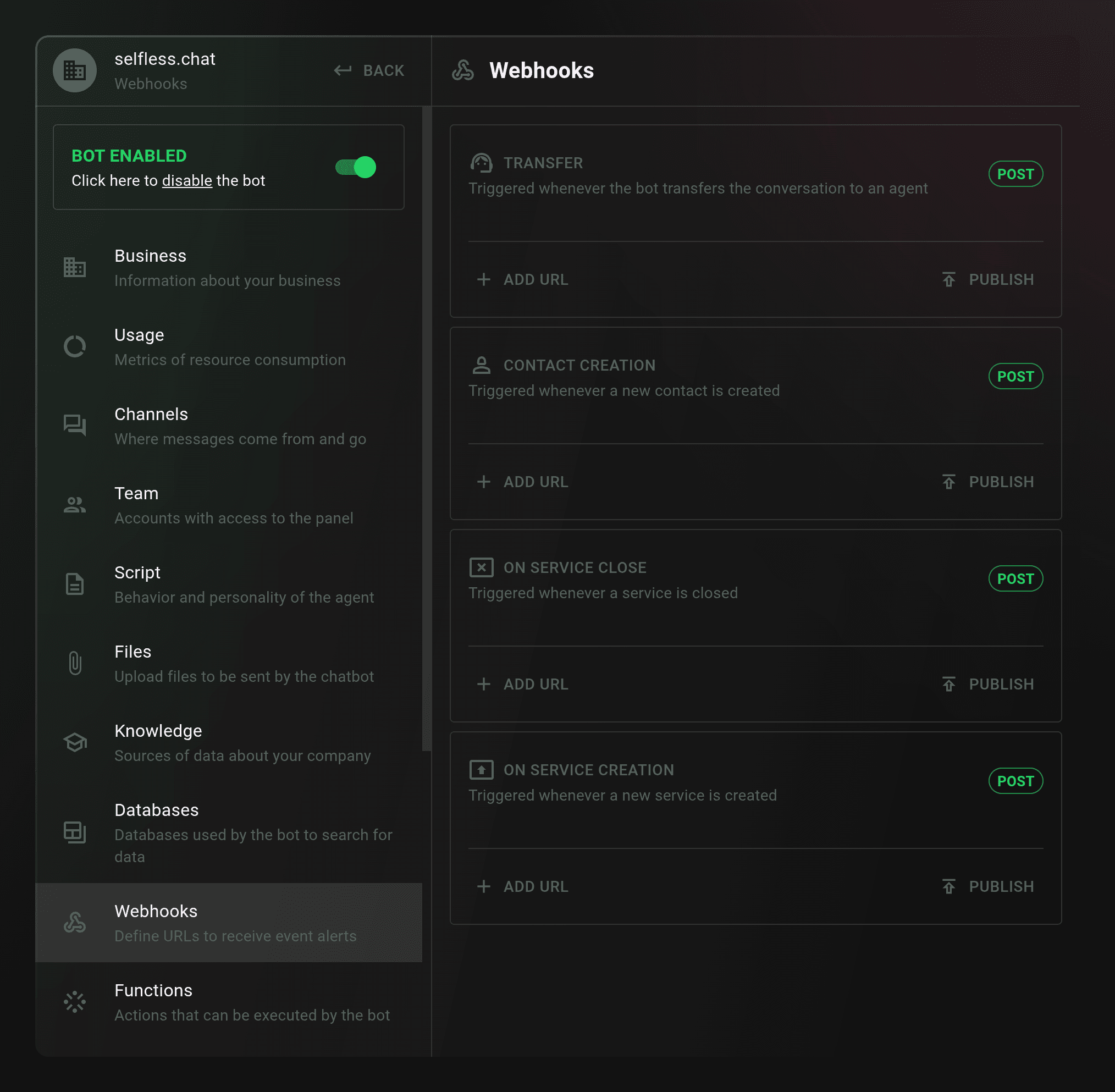Click the Files paperclip icon
The image size is (1115, 1092).
click(x=75, y=663)
